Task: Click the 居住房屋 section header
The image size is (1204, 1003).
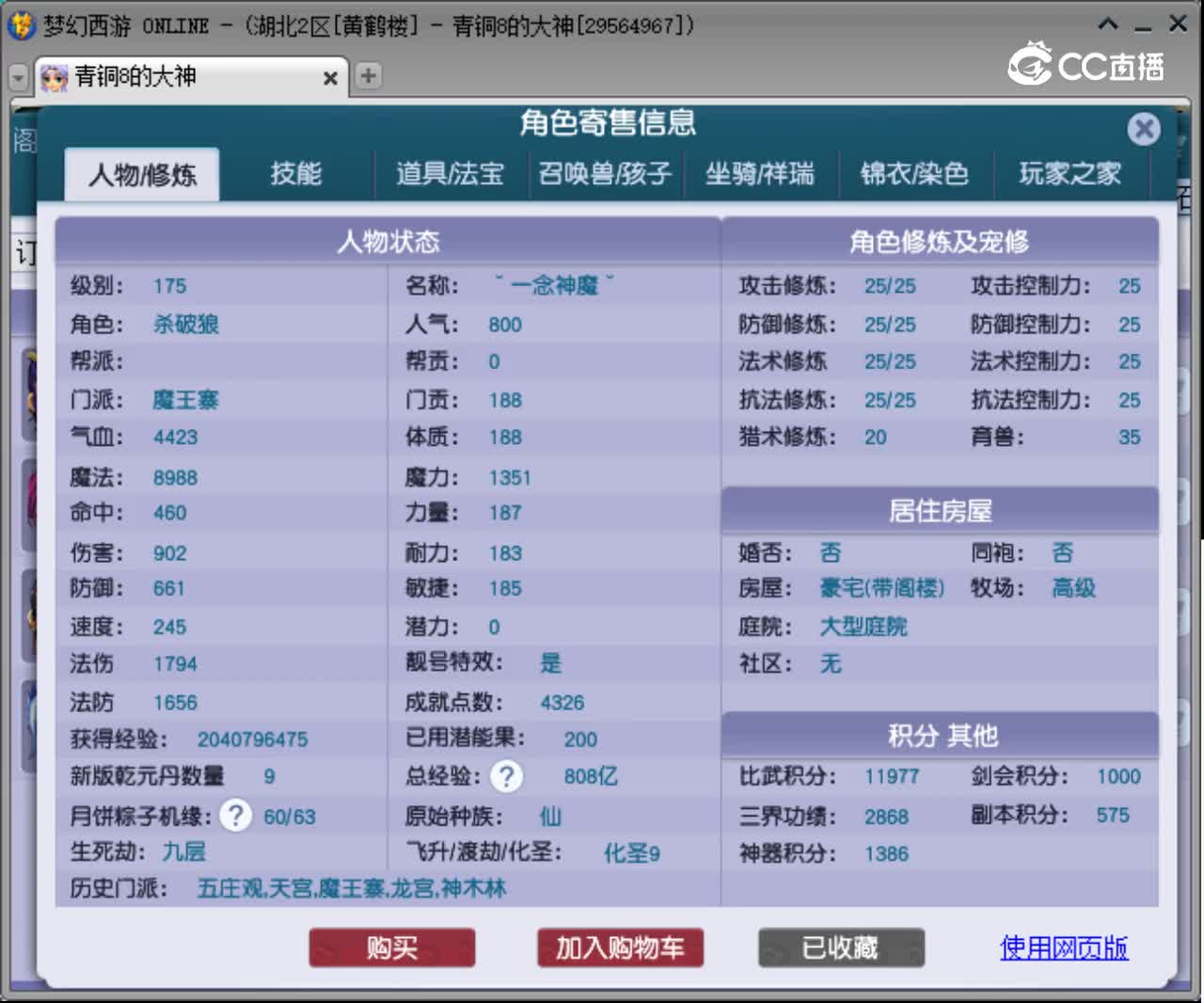Action: coord(940,511)
